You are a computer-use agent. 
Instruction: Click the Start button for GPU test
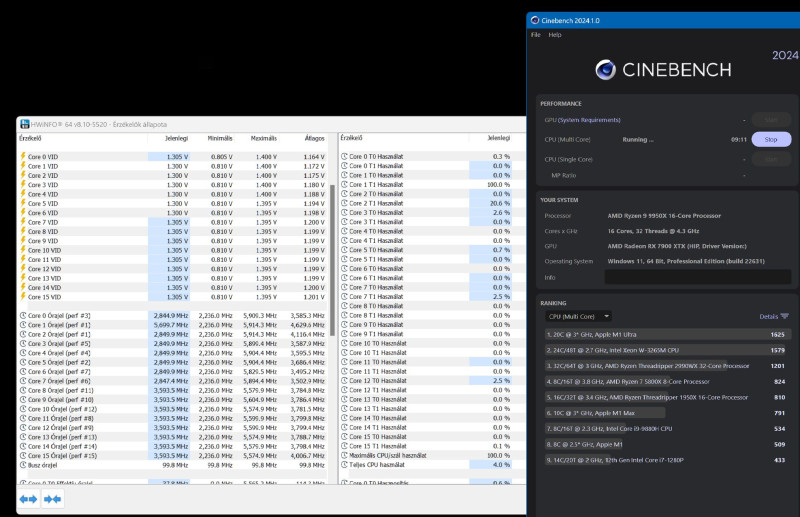pos(771,119)
